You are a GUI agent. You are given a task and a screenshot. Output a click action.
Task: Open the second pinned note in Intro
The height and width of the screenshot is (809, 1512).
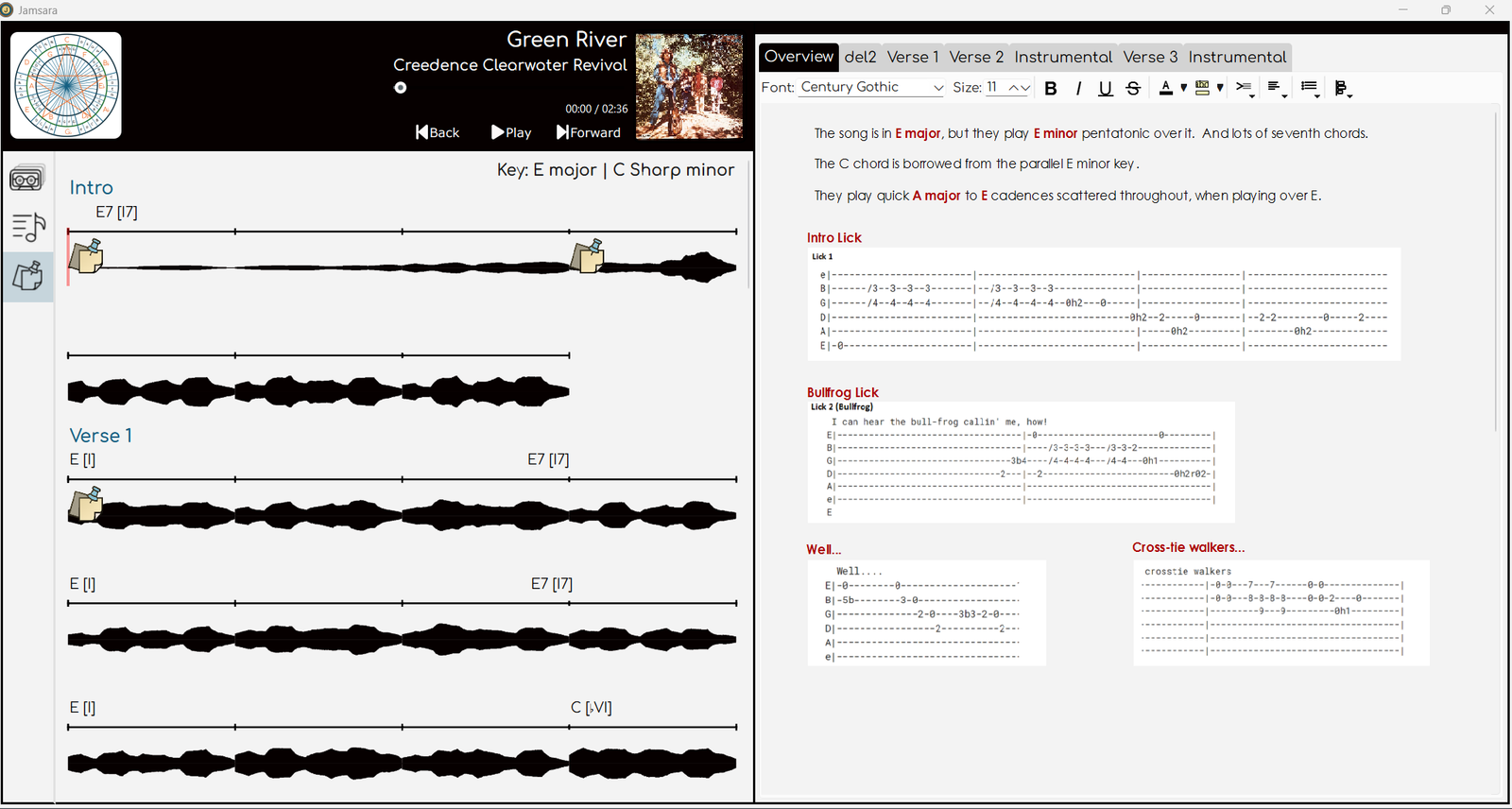587,256
